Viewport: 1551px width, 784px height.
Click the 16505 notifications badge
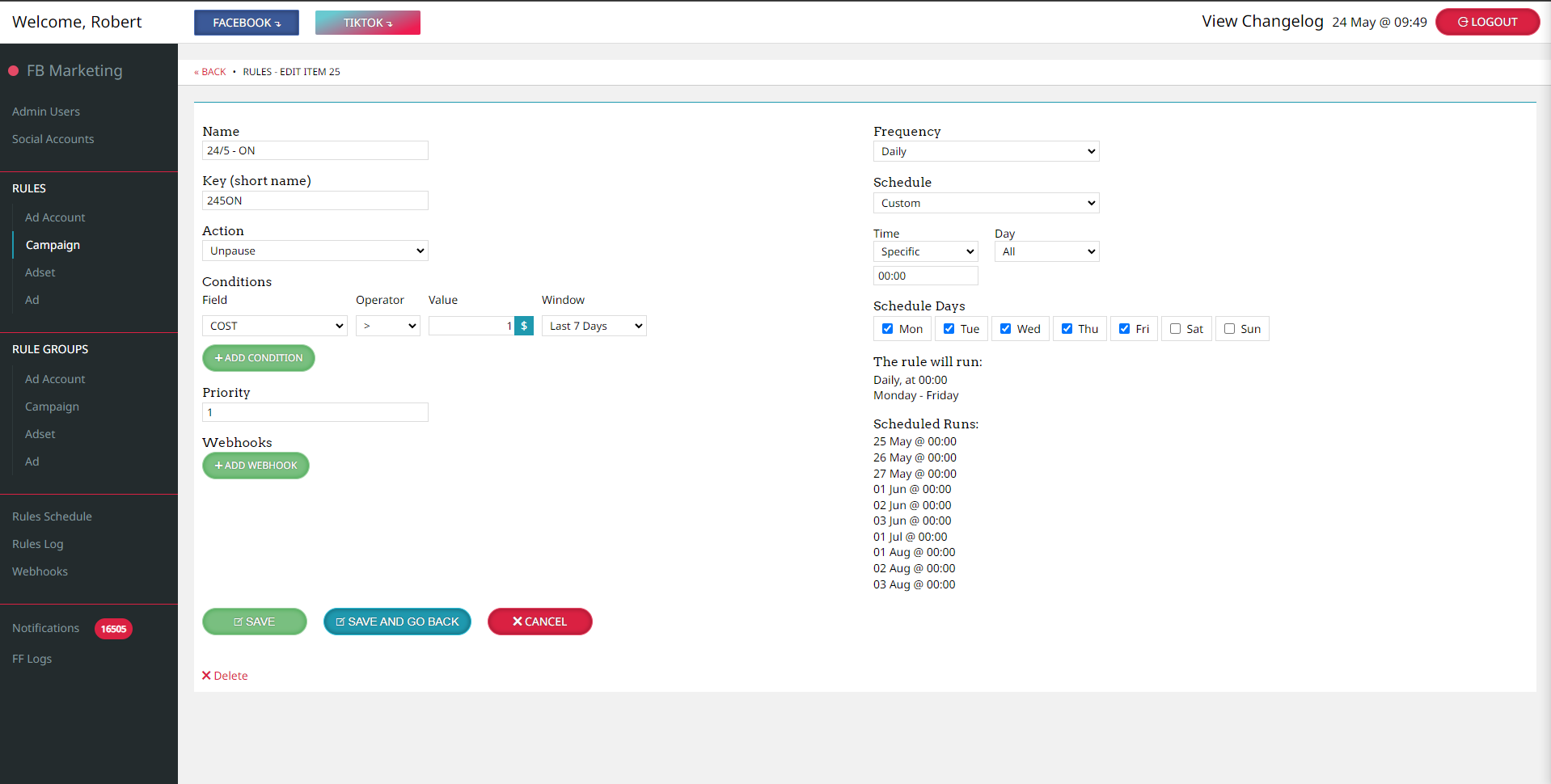tap(113, 629)
